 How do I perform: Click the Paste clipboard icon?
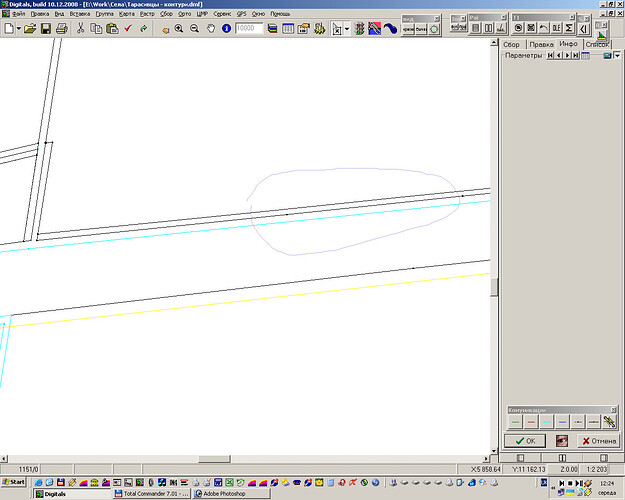(112, 29)
